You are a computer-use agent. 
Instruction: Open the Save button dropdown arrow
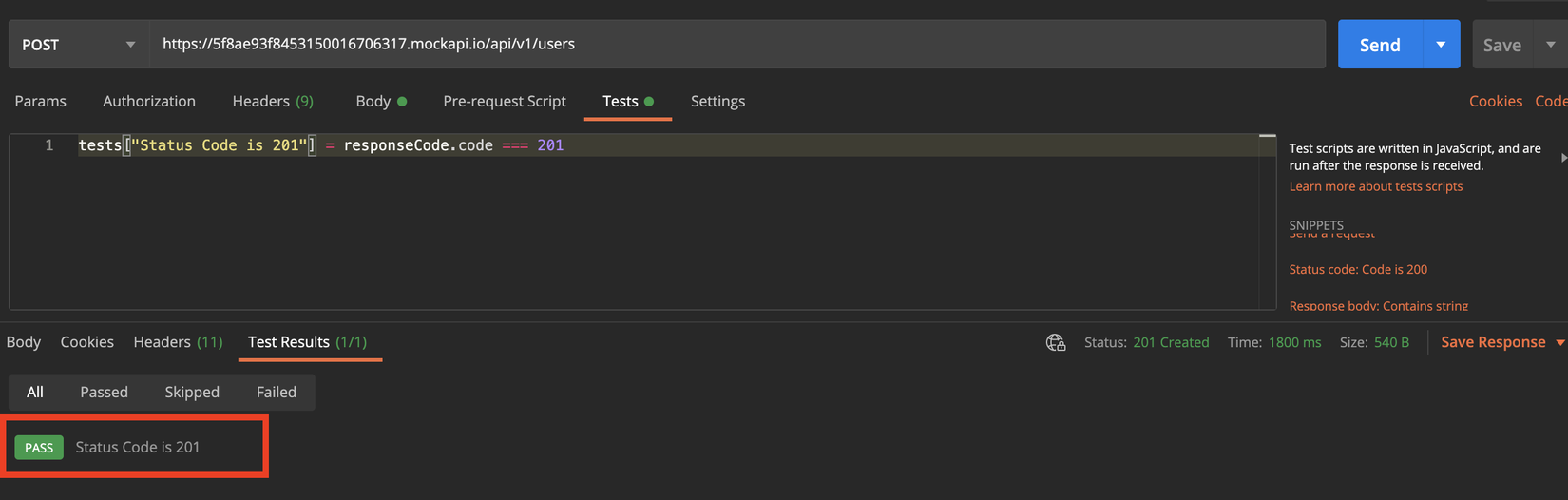(1551, 45)
